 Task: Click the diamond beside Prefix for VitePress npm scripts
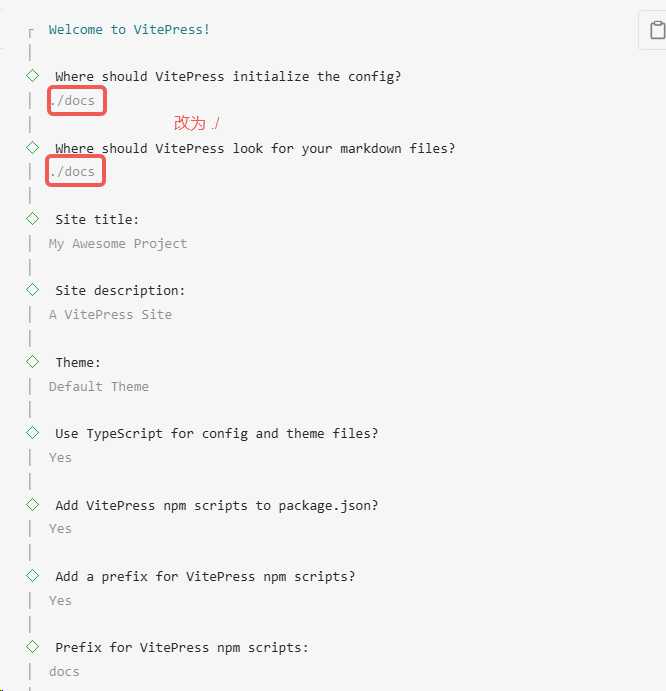(33, 646)
